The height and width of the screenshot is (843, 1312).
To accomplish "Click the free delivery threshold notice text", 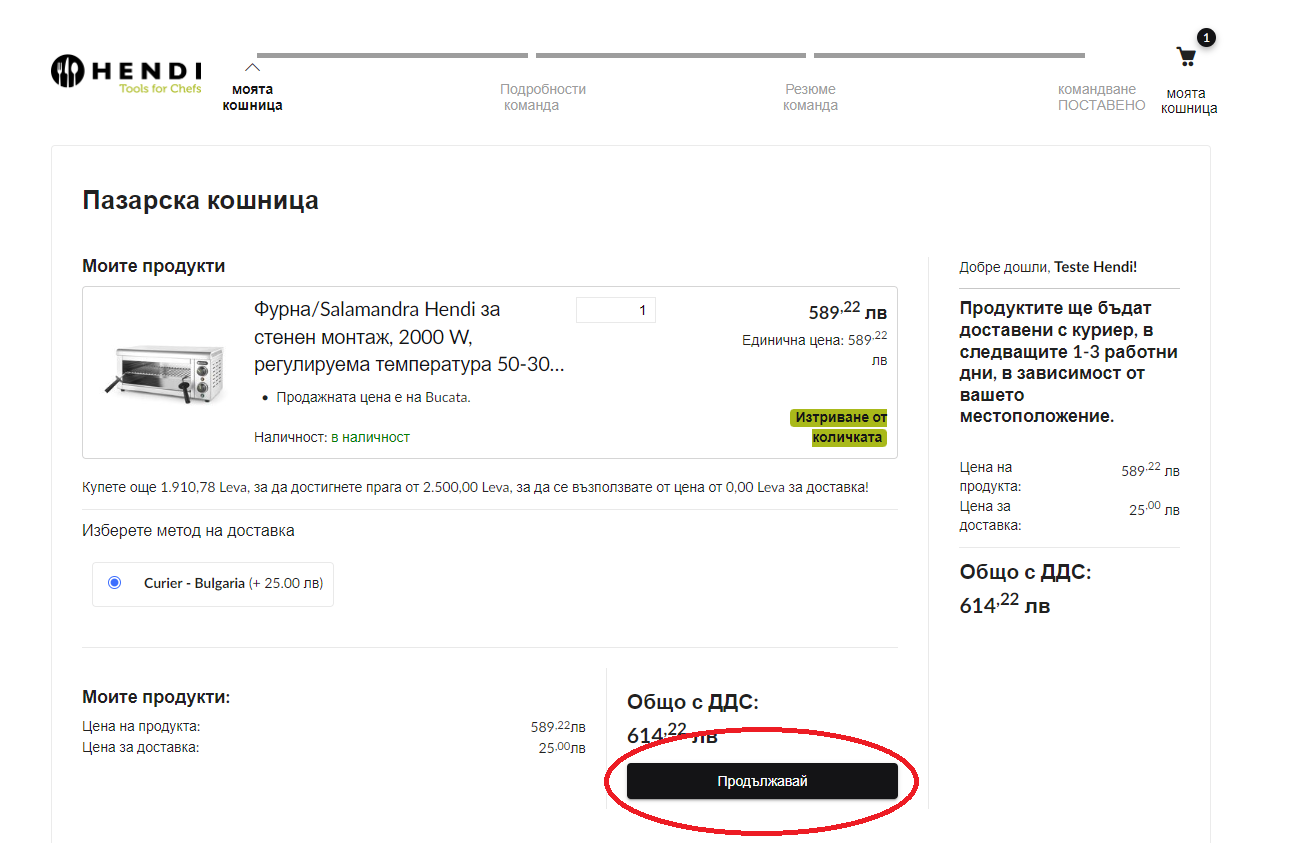I will (475, 488).
